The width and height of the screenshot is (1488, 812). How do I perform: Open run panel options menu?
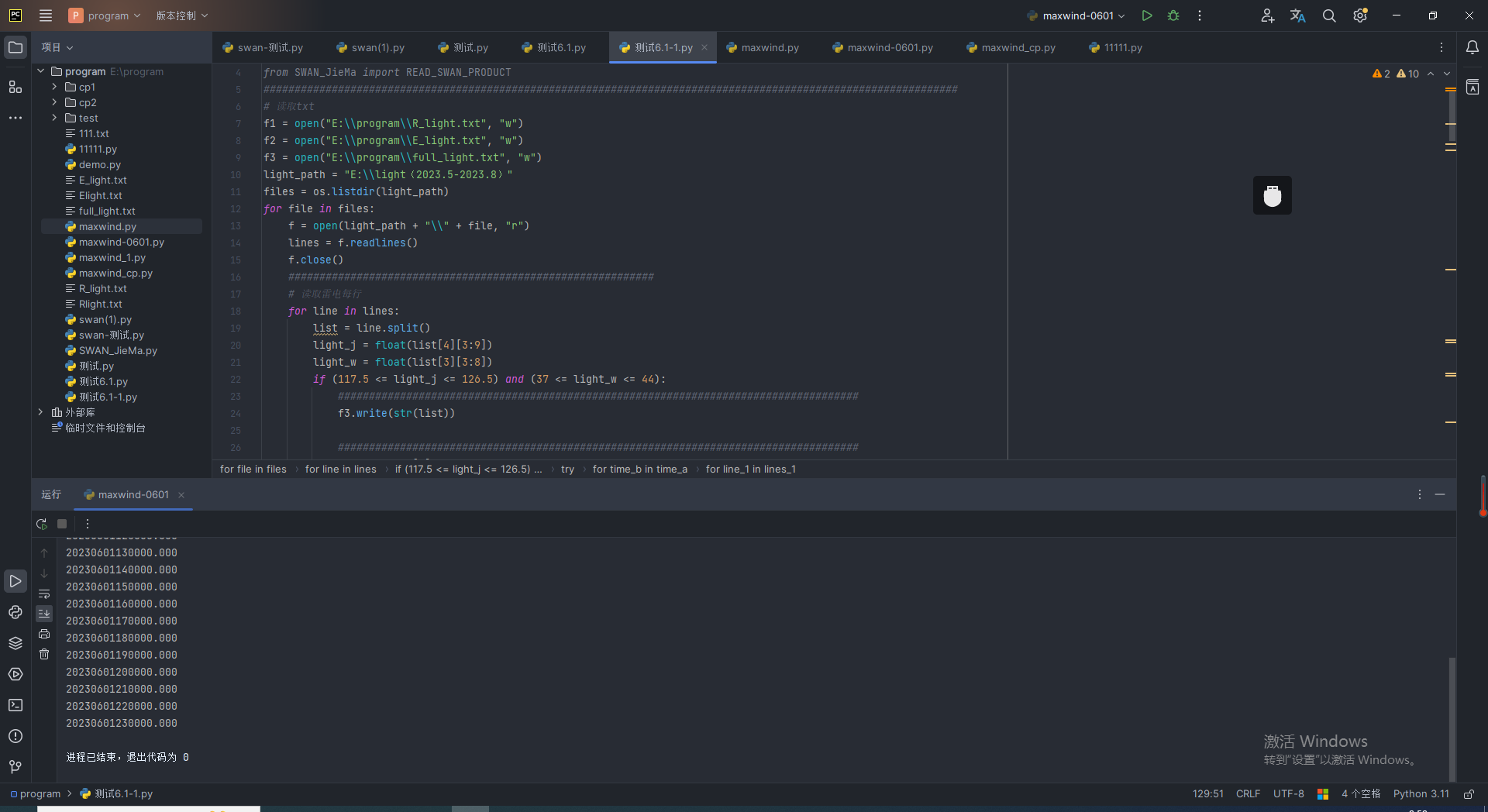[x=1420, y=494]
